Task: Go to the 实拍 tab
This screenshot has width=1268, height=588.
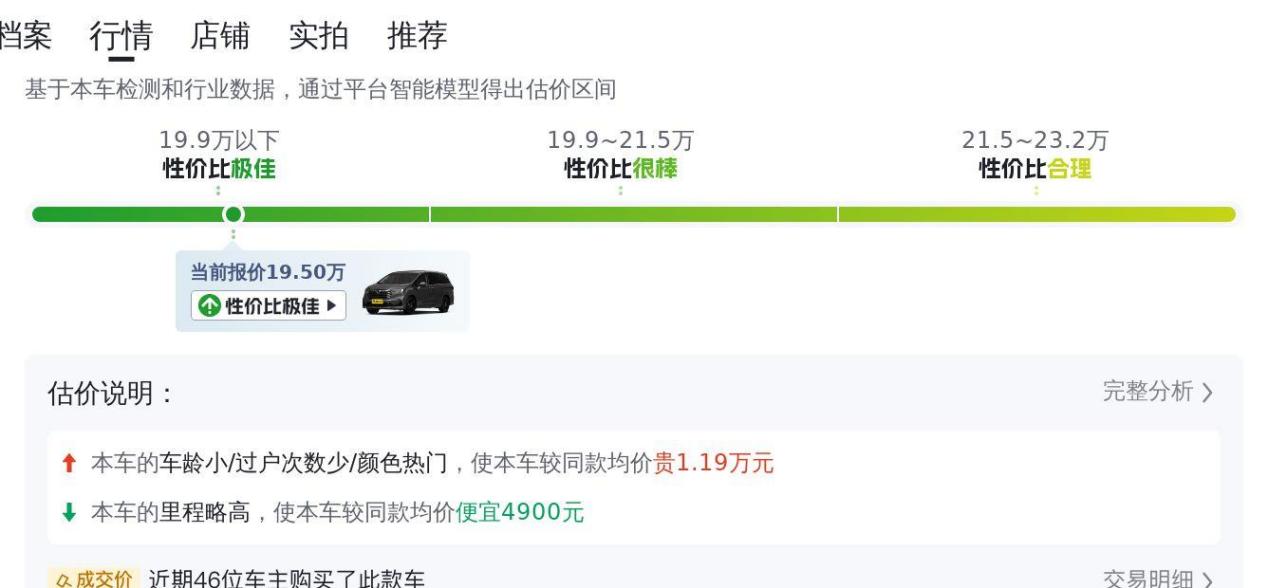Action: (x=319, y=35)
